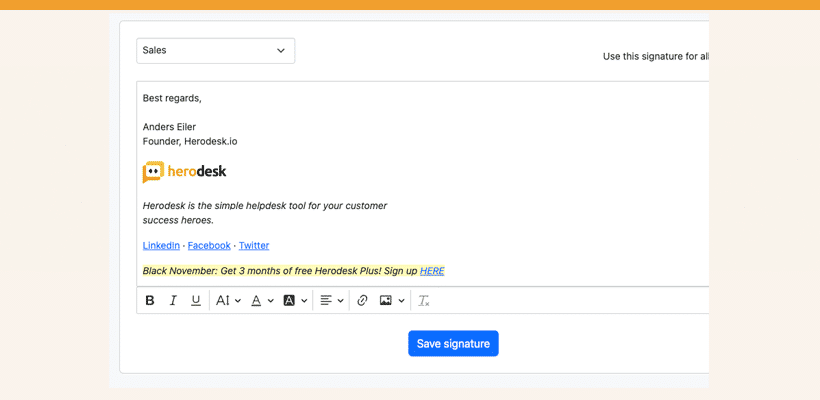Image resolution: width=820 pixels, height=400 pixels.
Task: Toggle underline formatting in signature toolbar
Action: [x=196, y=301]
